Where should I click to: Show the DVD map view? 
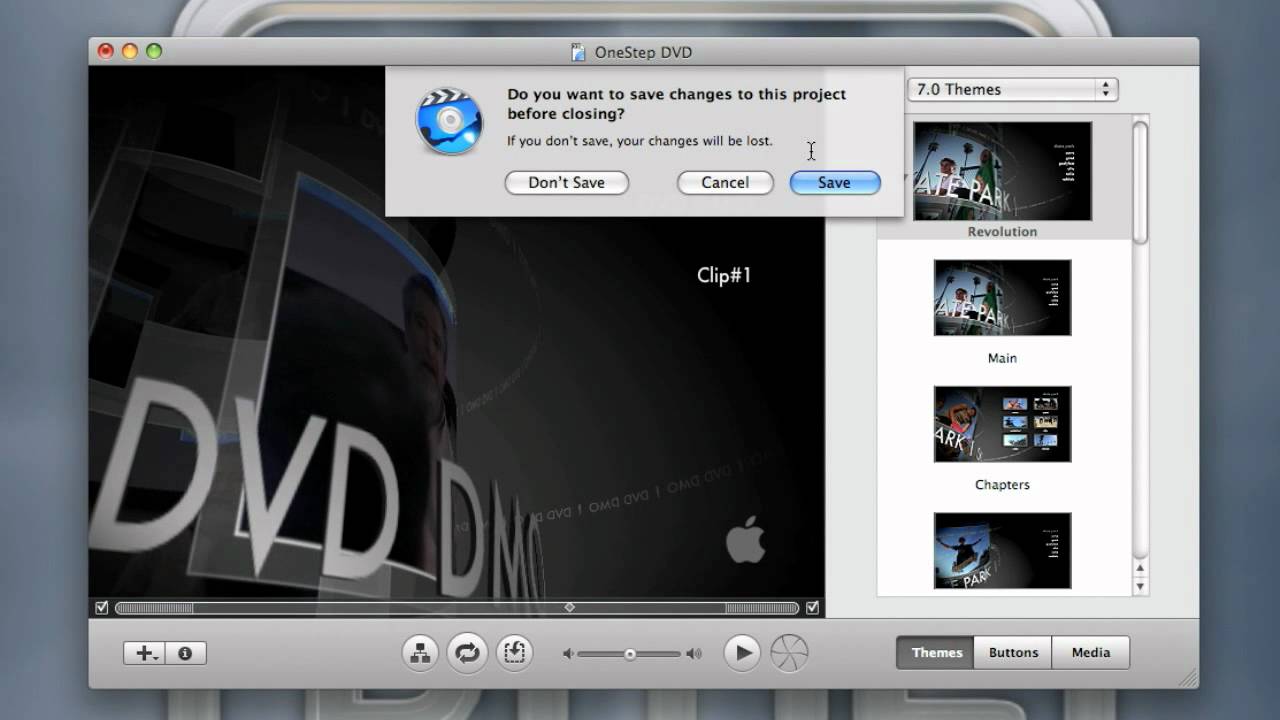click(421, 653)
